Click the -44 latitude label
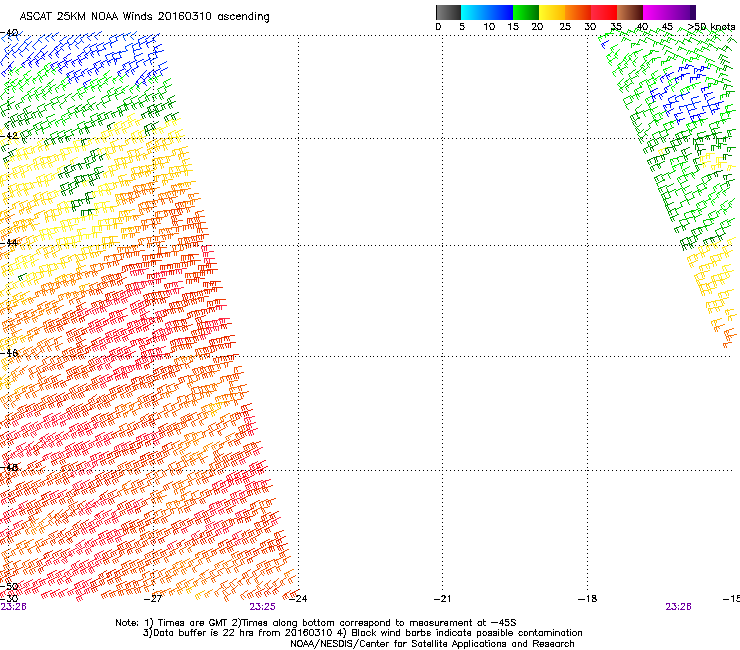The width and height of the screenshot is (740, 650). coord(9,243)
